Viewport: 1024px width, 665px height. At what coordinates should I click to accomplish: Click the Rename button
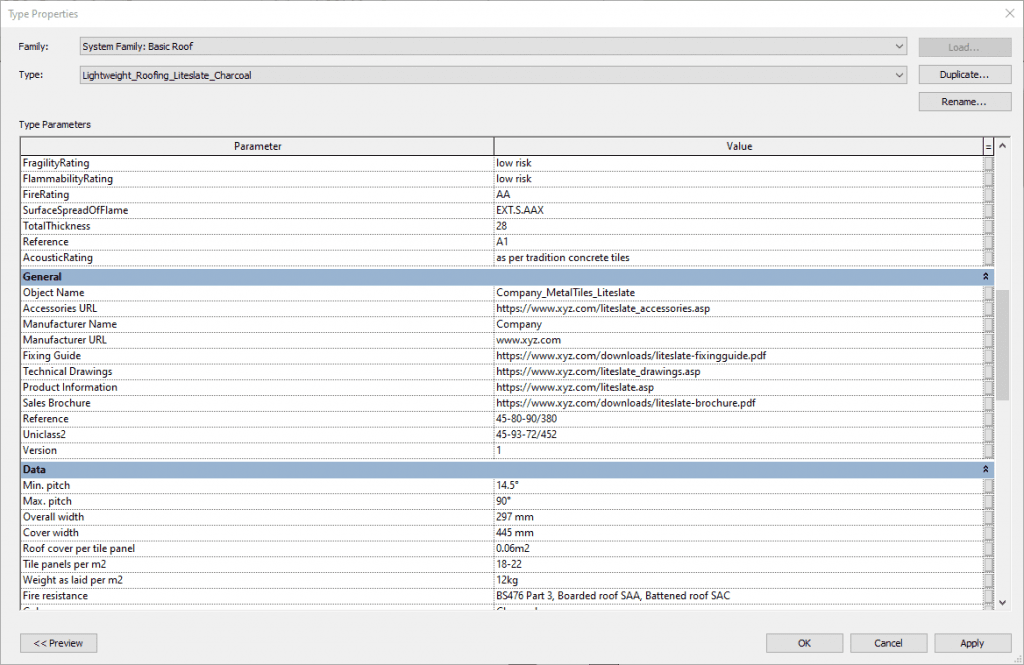[x=964, y=102]
